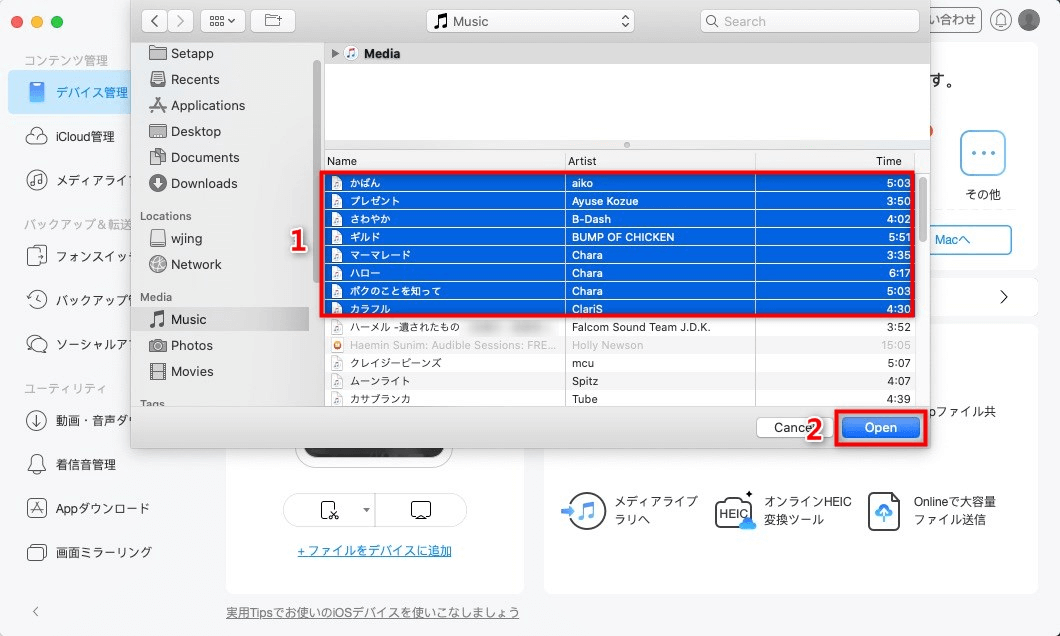Image resolution: width=1060 pixels, height=636 pixels.
Task: Select the song ムーンライト by Spitz
Action: pyautogui.click(x=618, y=381)
